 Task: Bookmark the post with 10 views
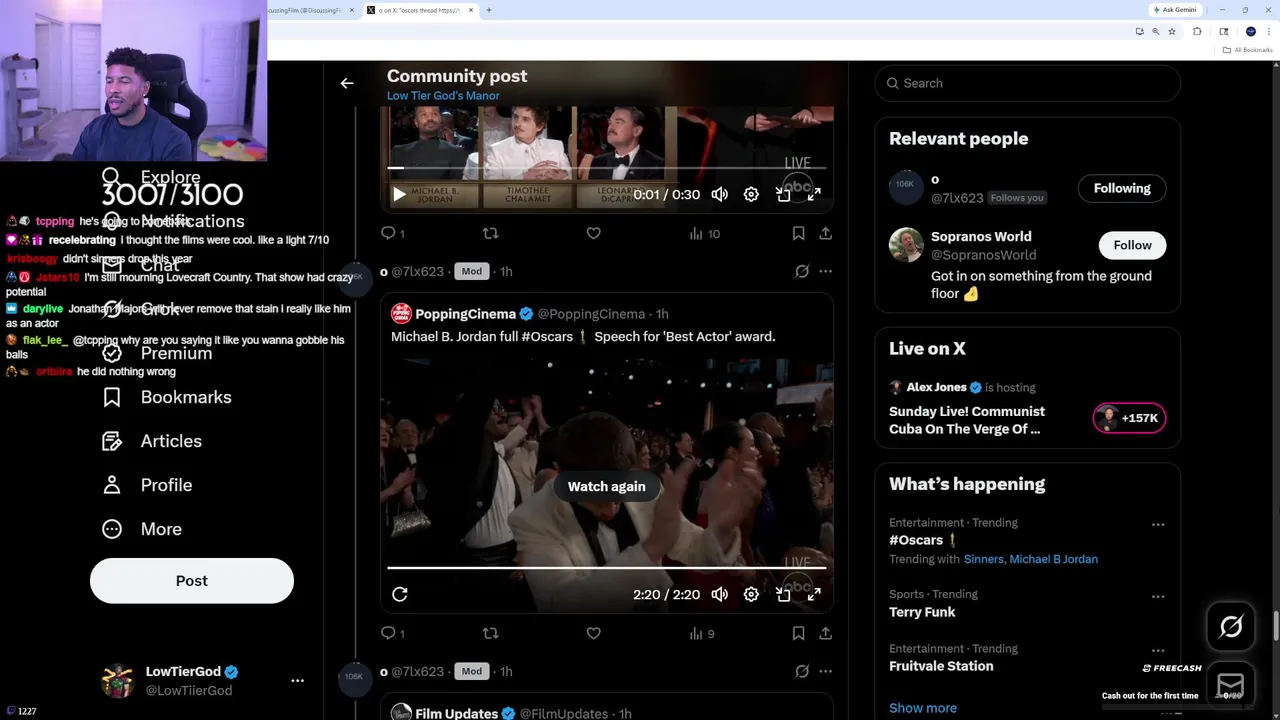pyautogui.click(x=798, y=233)
